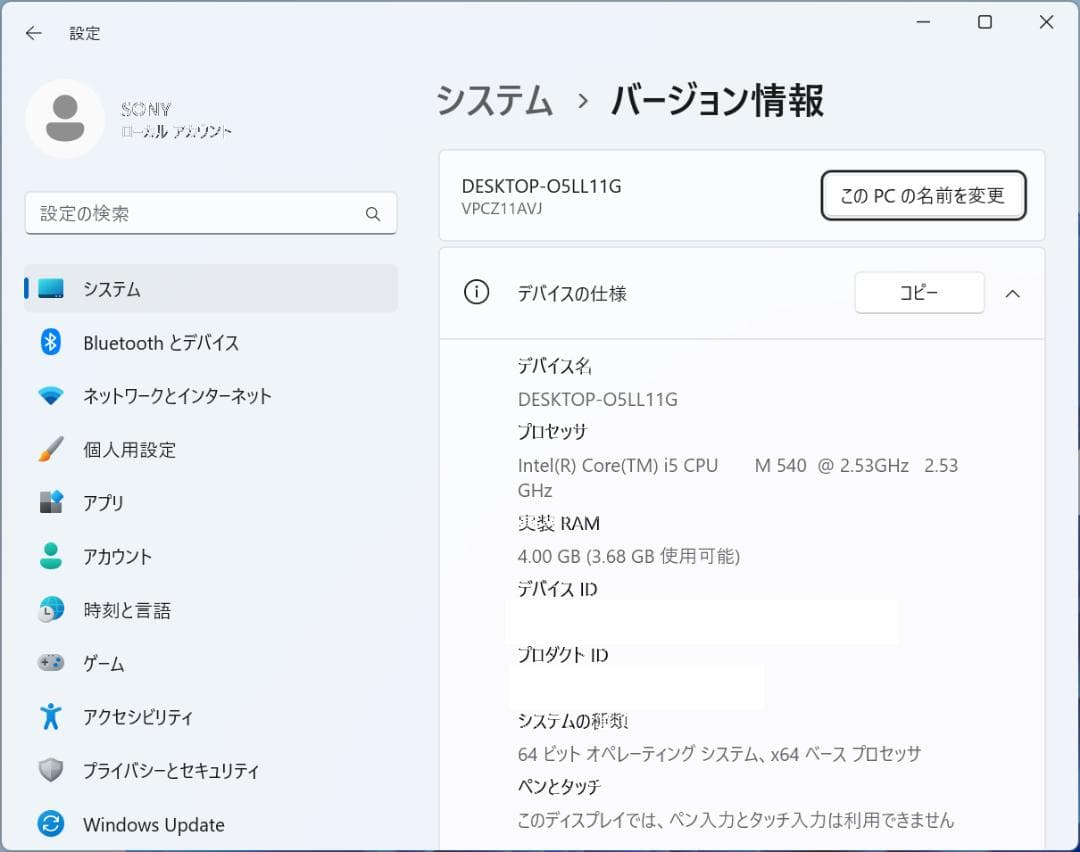
Task: Click the プロダクト ID label
Action: pyautogui.click(x=563, y=655)
